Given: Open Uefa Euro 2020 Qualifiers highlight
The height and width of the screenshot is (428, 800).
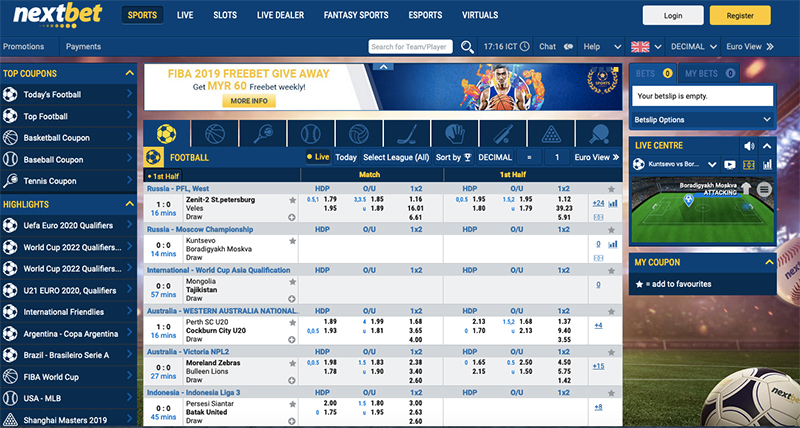Looking at the screenshot, I should pyautogui.click(x=68, y=225).
